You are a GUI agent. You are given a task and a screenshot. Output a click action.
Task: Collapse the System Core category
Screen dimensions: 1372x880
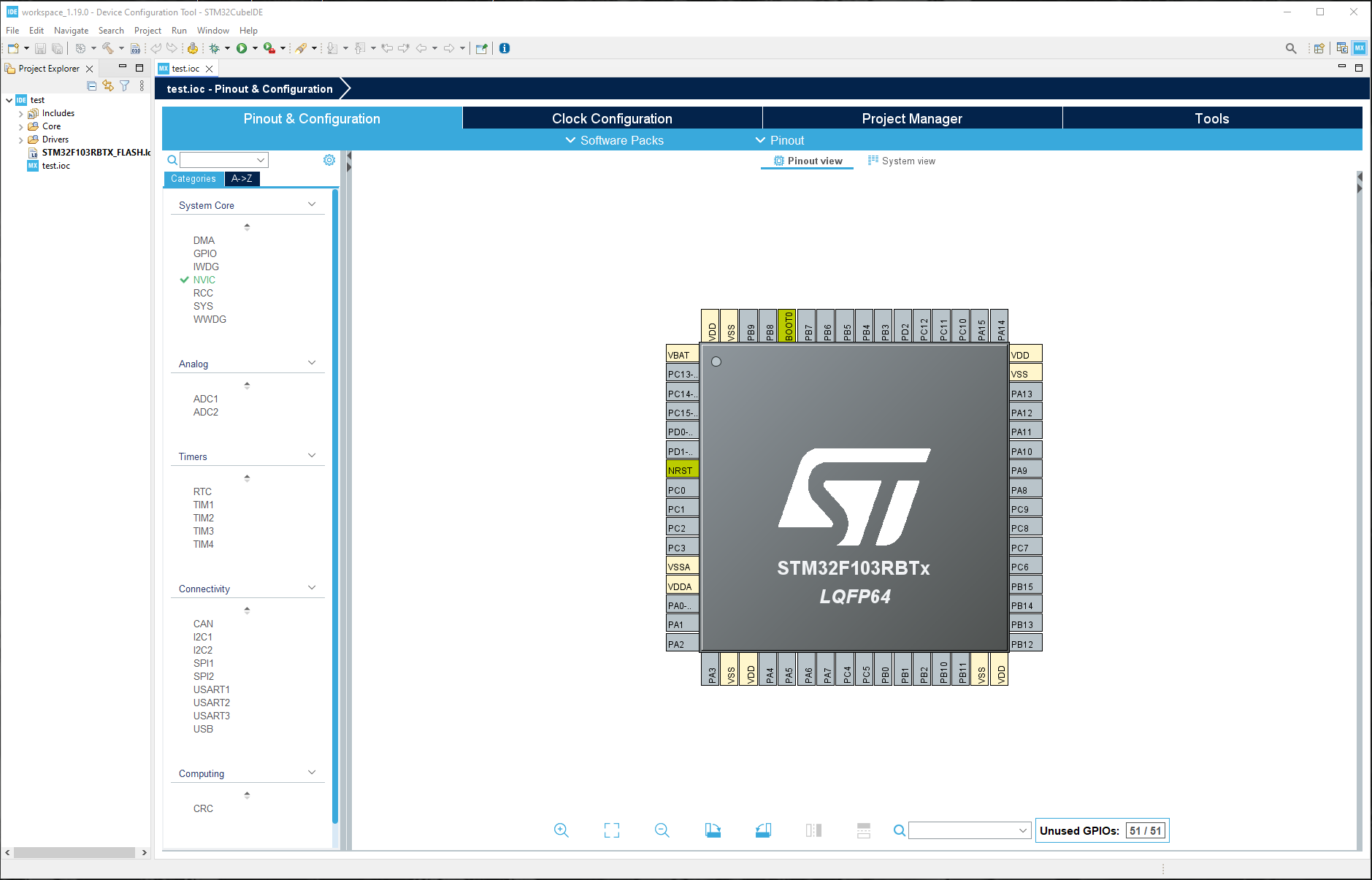pyautogui.click(x=312, y=204)
